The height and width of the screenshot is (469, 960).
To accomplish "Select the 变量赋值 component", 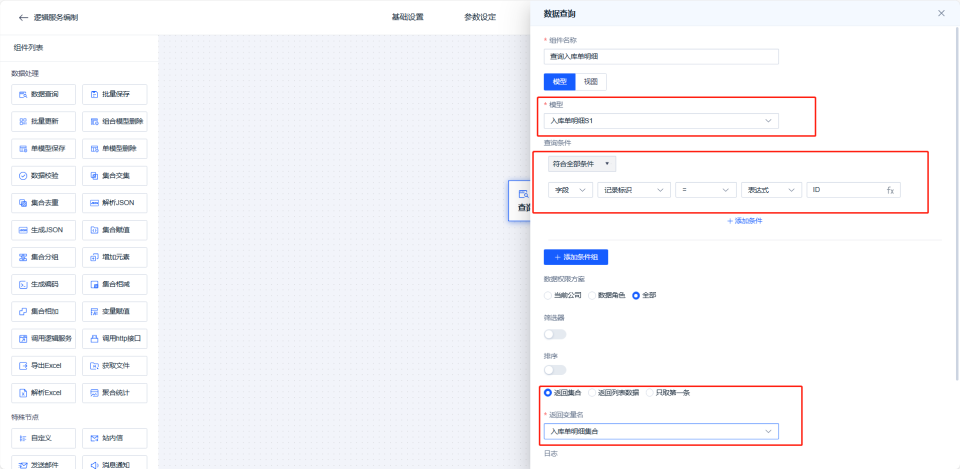I will click(x=114, y=312).
